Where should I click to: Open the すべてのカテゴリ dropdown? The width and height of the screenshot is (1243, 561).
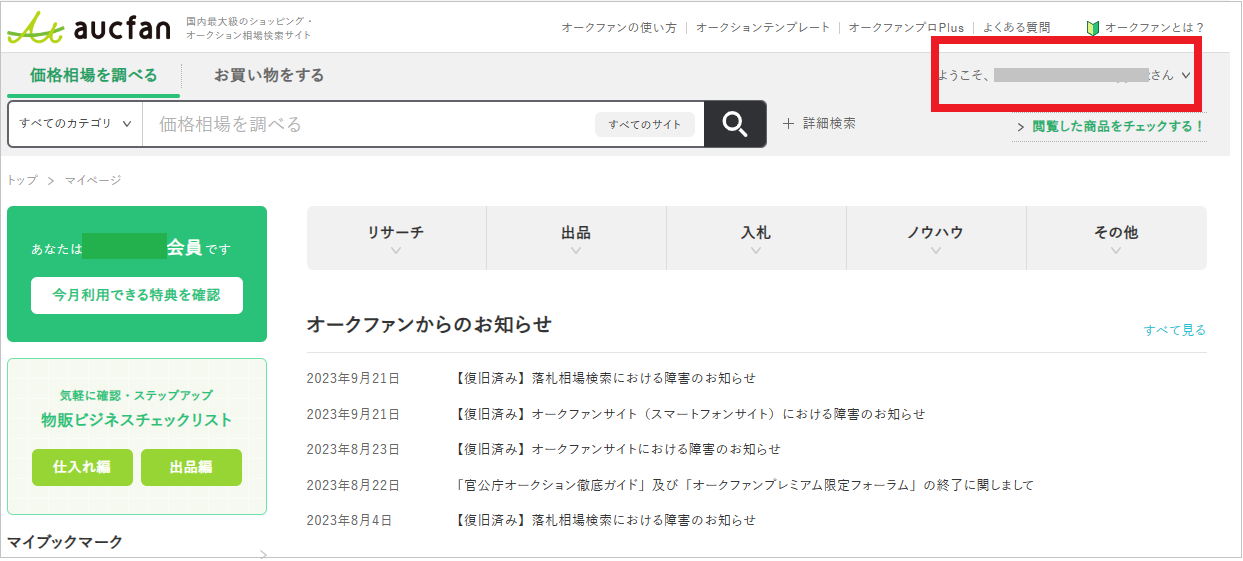[x=75, y=124]
